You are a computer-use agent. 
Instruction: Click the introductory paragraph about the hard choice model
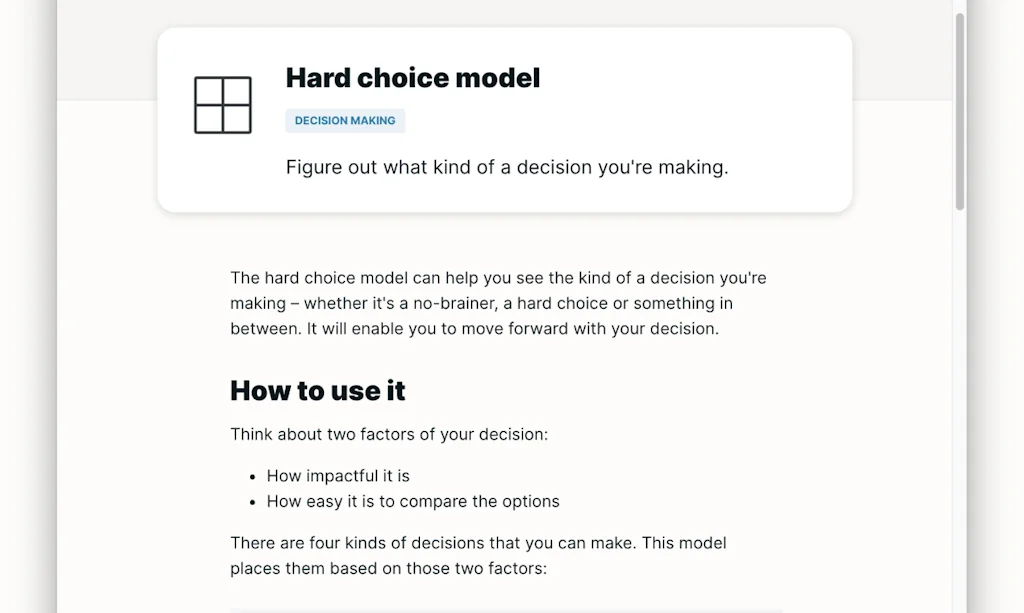498,303
